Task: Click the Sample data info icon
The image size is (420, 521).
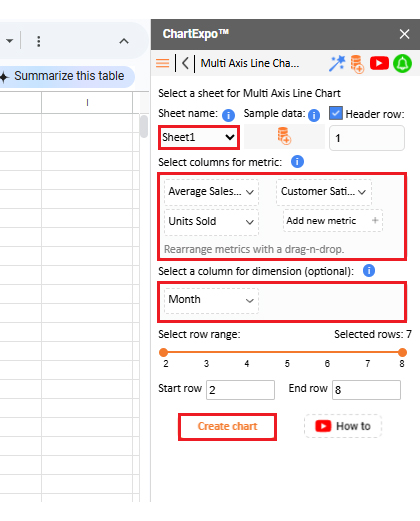Action: coord(314,115)
